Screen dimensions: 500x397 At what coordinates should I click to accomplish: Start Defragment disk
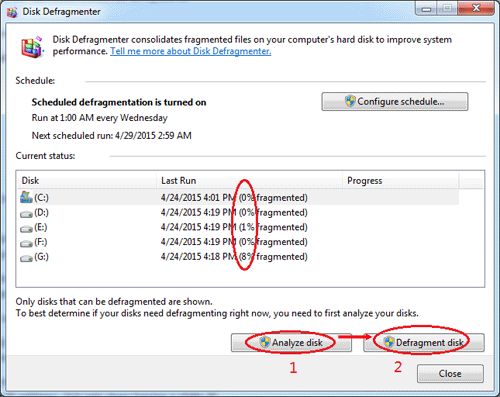coord(424,343)
